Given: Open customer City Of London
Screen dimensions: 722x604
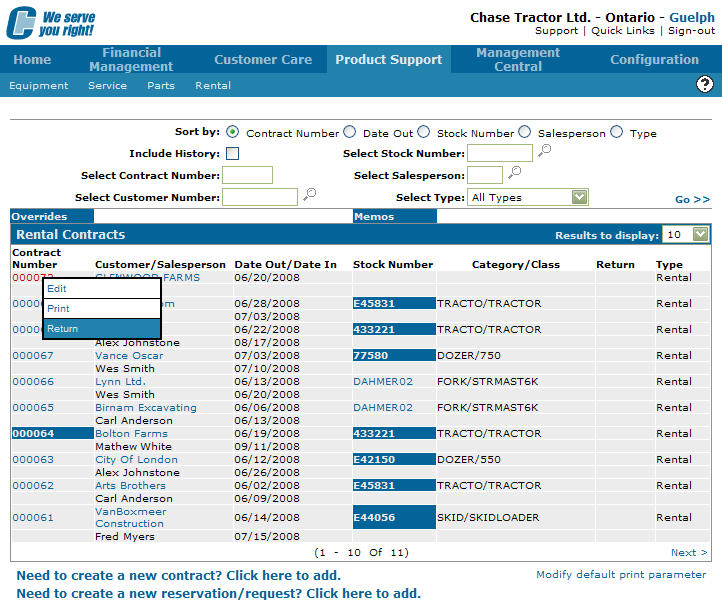Looking at the screenshot, I should [x=136, y=459].
